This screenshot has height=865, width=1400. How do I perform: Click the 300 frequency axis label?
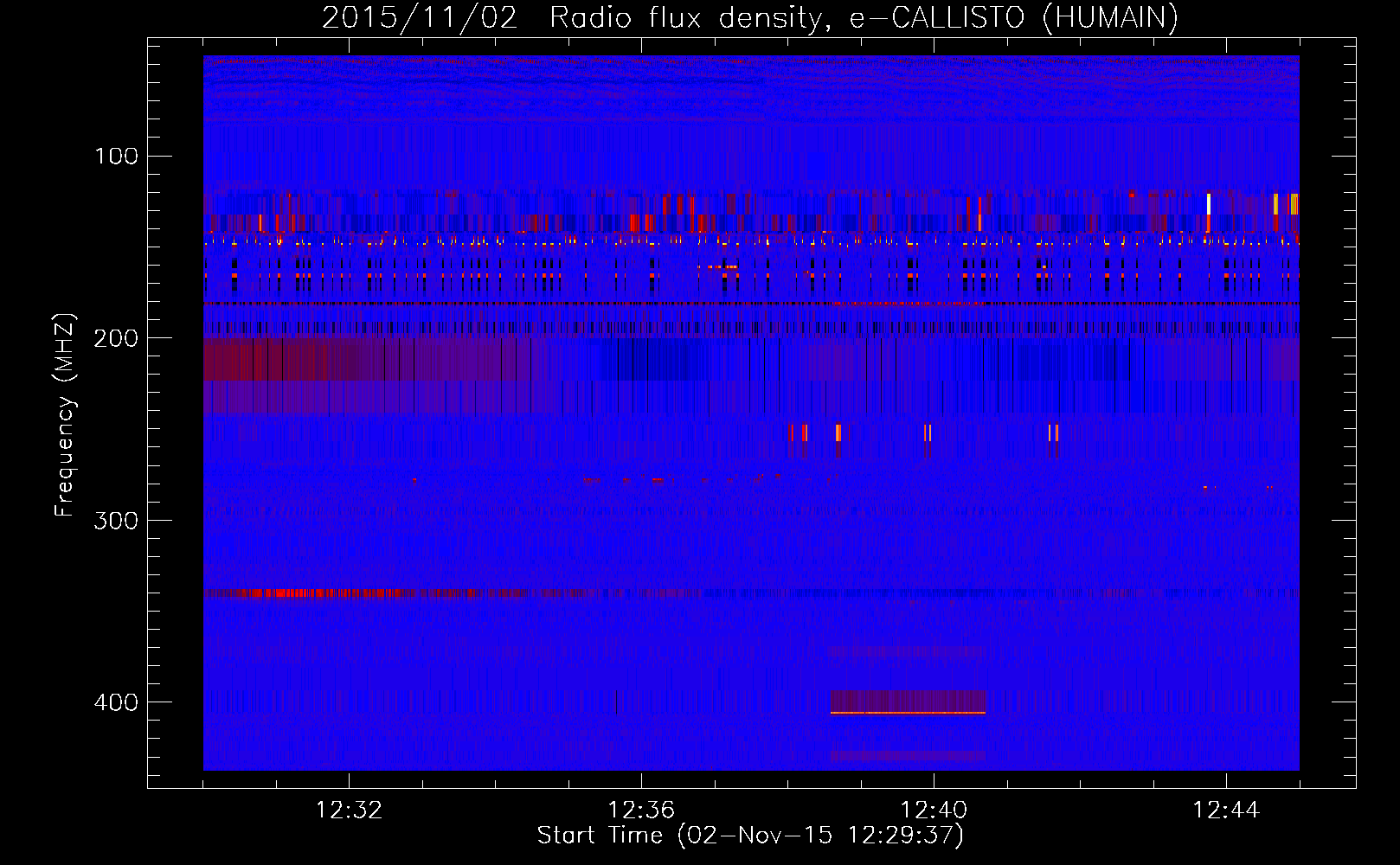coord(116,521)
